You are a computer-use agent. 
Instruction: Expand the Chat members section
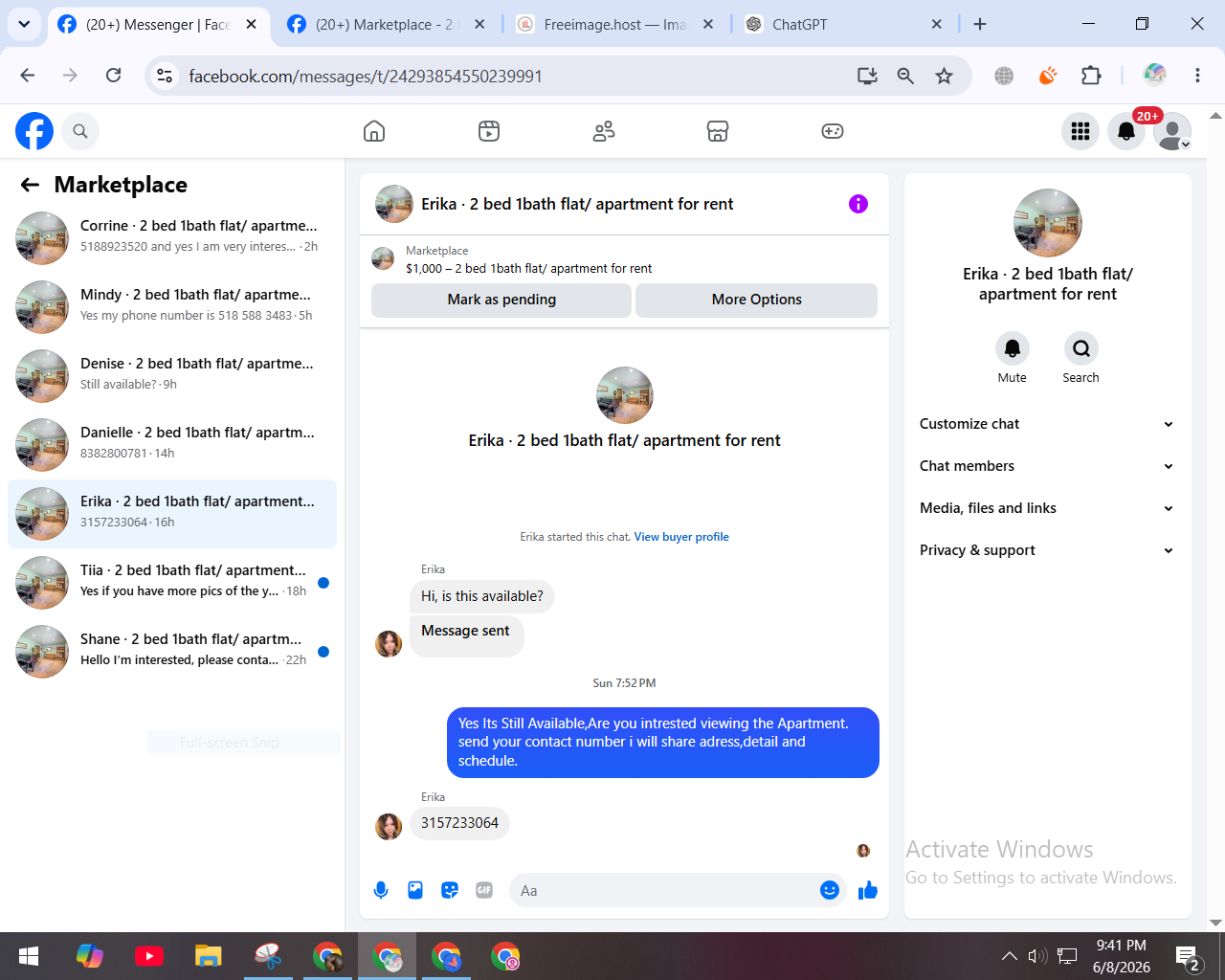(1048, 466)
